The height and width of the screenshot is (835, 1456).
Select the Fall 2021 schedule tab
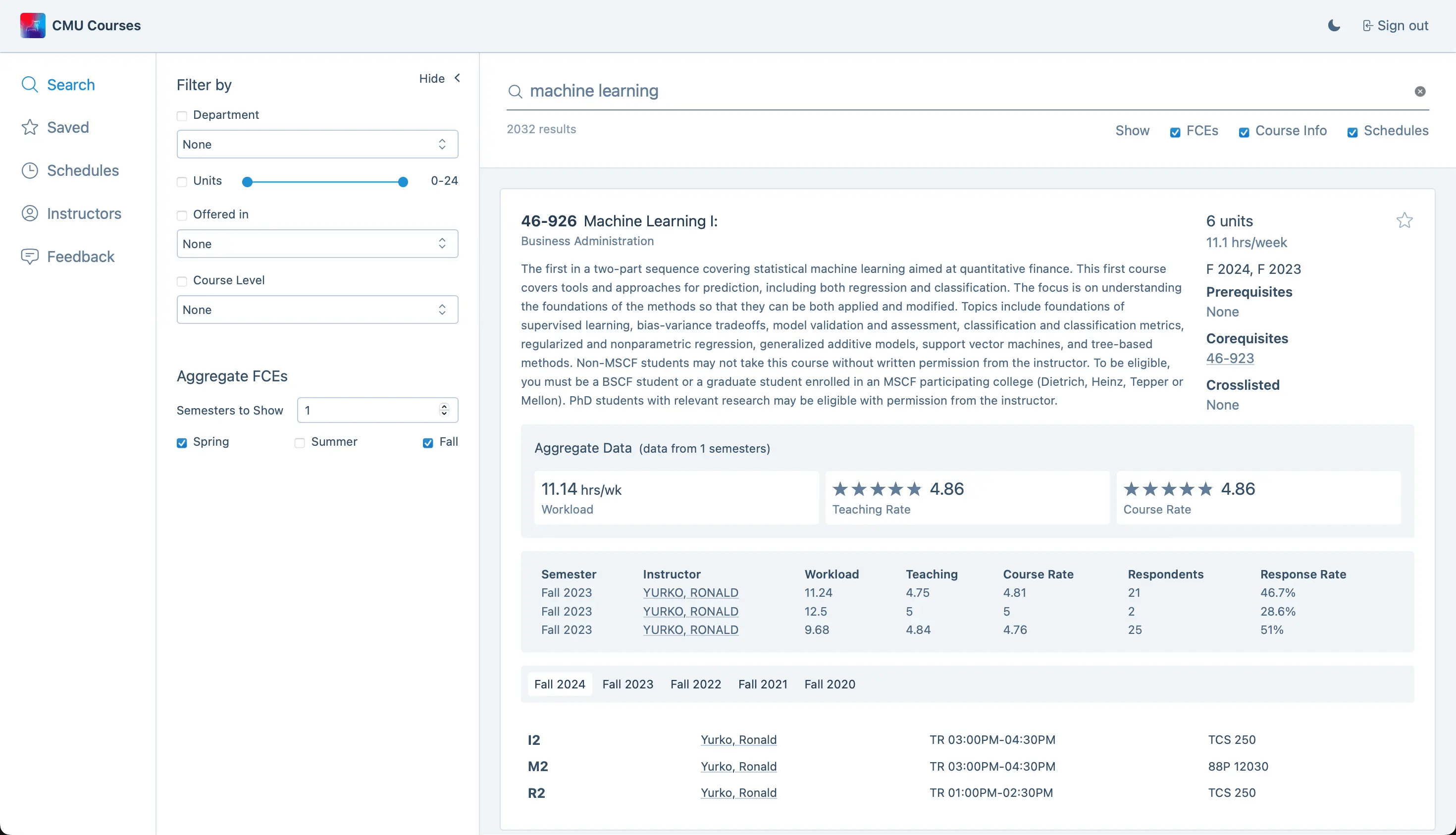point(762,684)
